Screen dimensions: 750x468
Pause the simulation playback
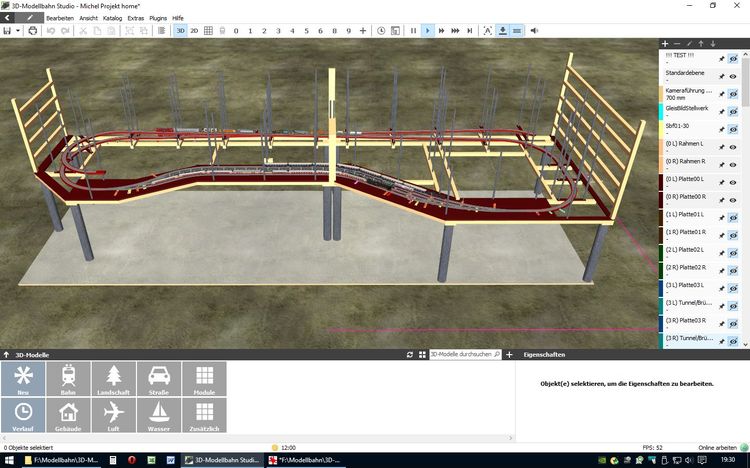pos(413,31)
